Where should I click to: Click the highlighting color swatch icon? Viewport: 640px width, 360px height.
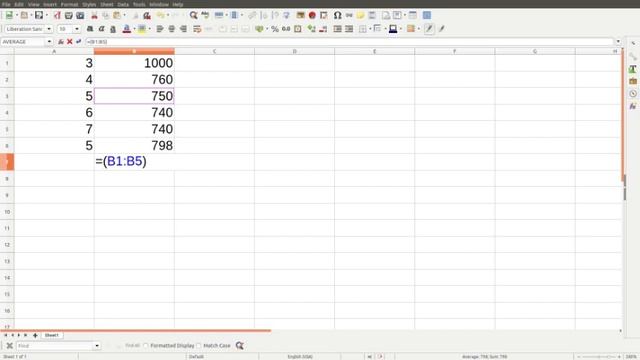[x=142, y=29]
